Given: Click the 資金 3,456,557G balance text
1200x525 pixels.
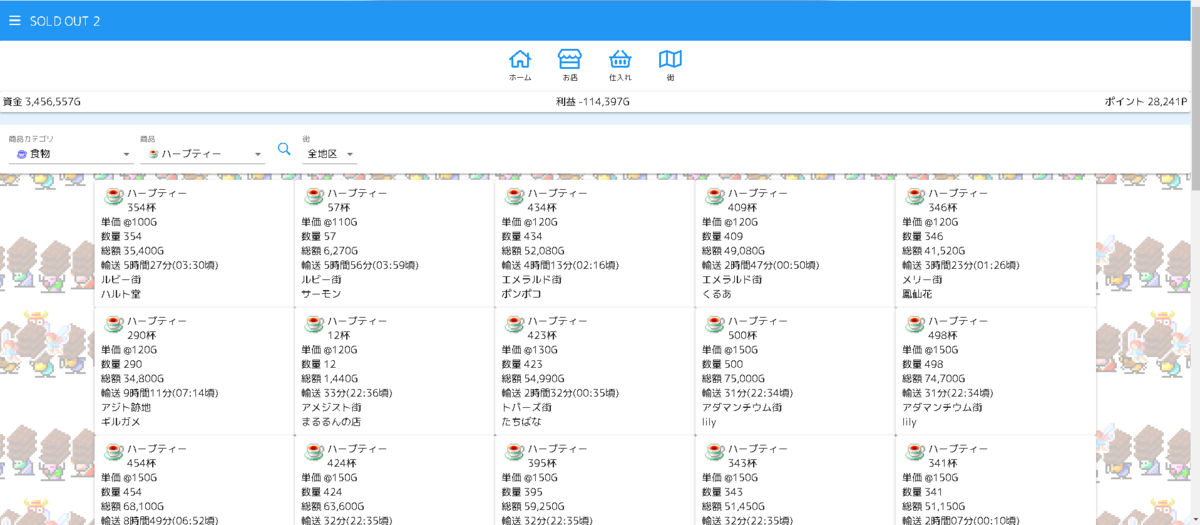Looking at the screenshot, I should tap(42, 102).
